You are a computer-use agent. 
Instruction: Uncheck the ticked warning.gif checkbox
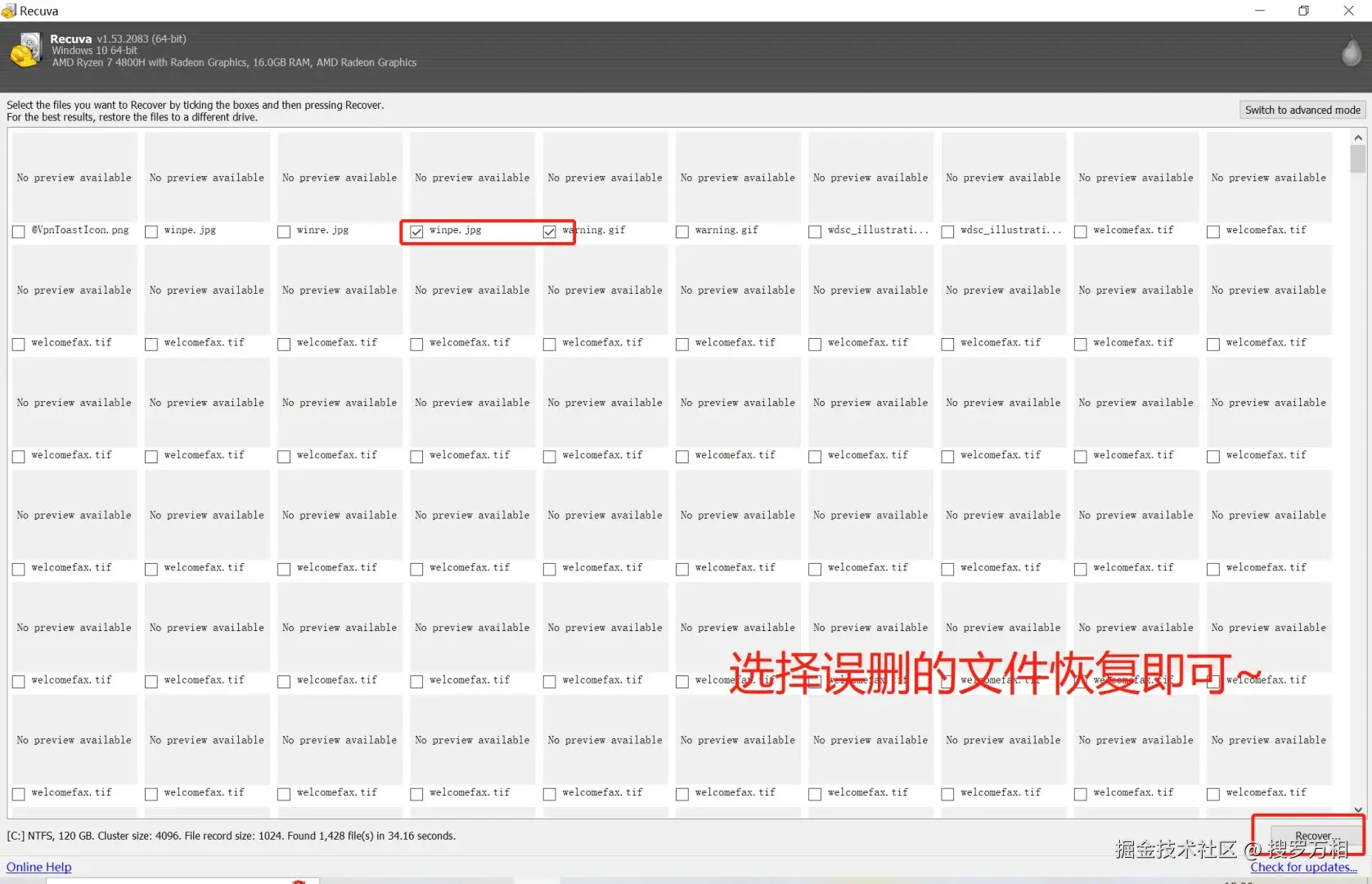tap(550, 232)
